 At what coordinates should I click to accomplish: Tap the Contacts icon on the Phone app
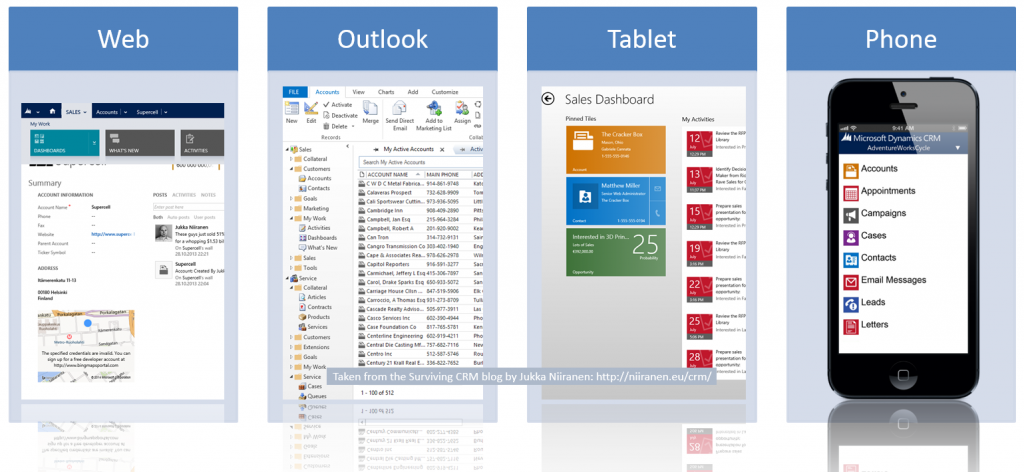click(850, 259)
